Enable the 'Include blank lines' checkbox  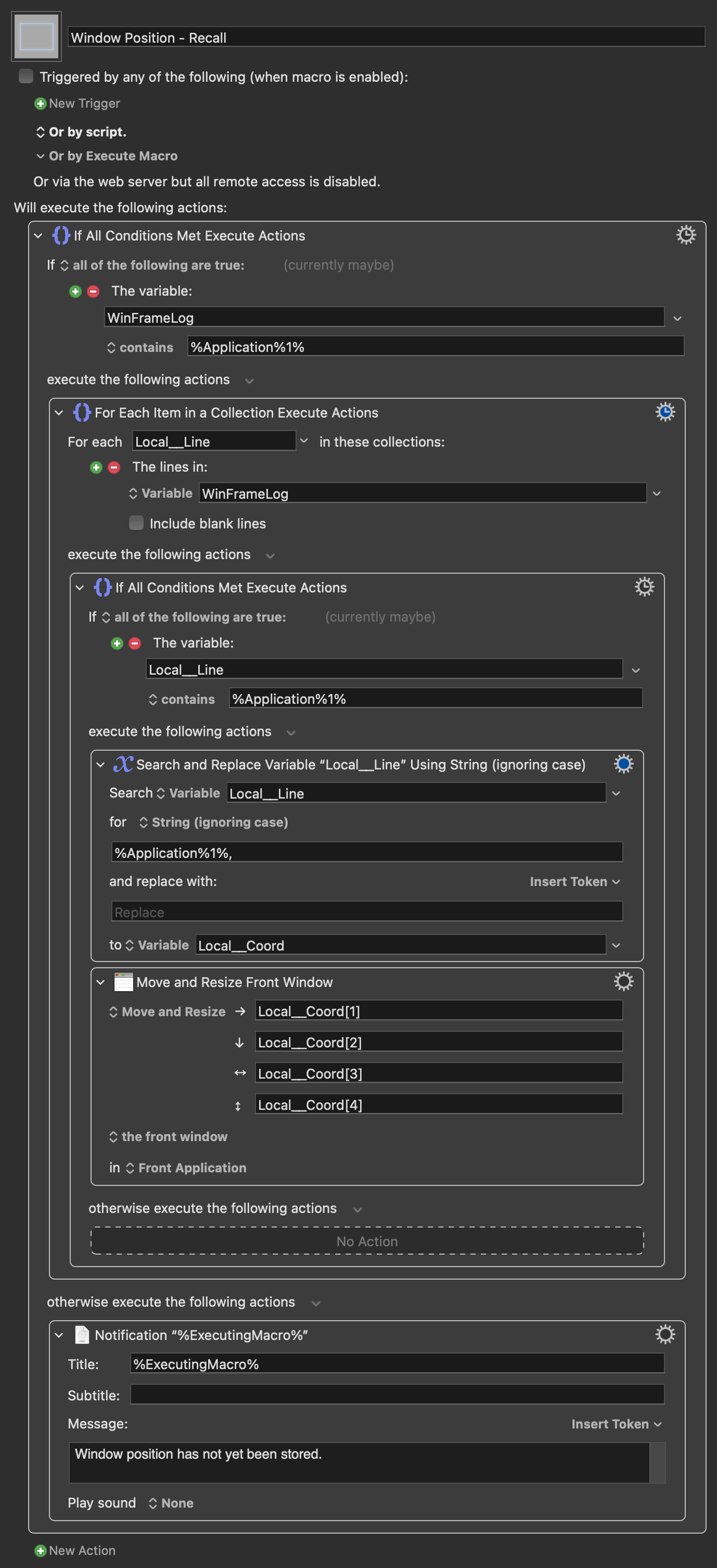pyautogui.click(x=136, y=523)
